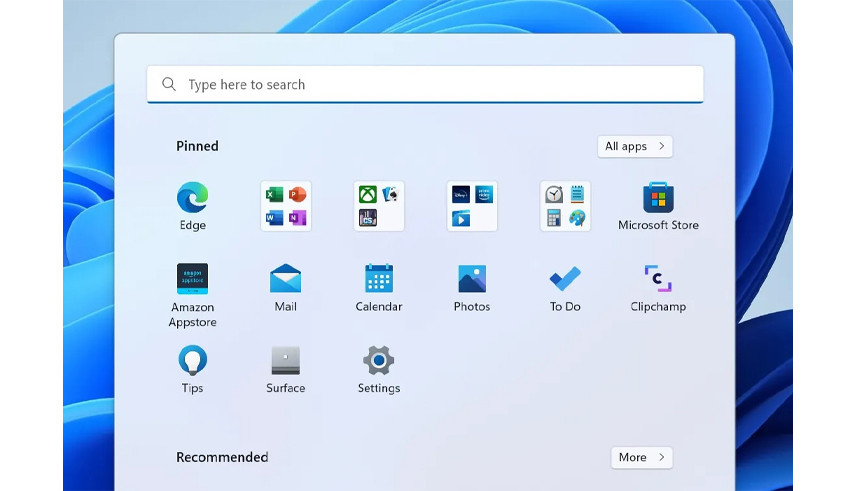
Task: Open the games folder with Xbox
Action: 378,206
